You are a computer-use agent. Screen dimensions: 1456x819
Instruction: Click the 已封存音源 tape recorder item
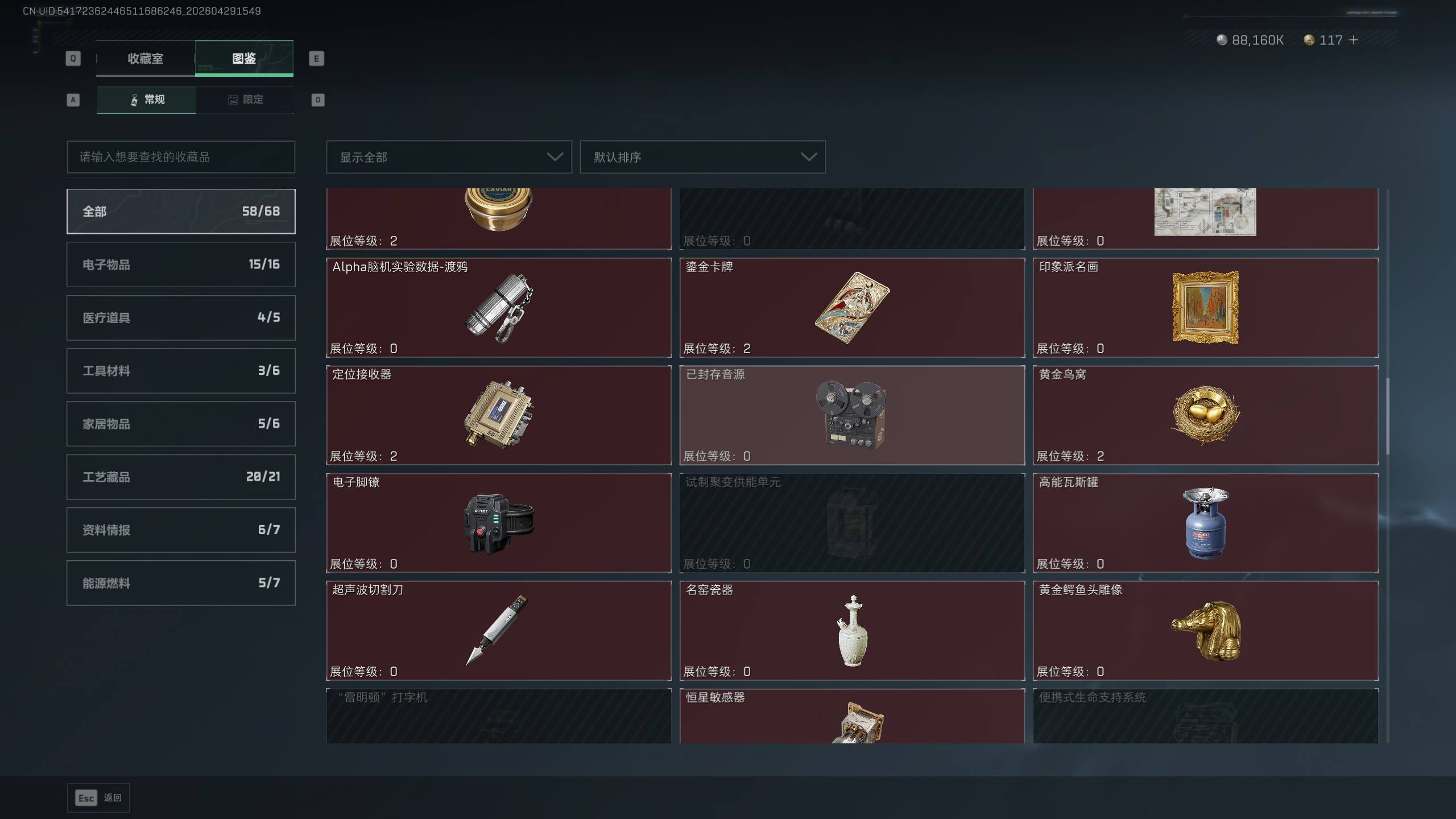[x=852, y=415]
